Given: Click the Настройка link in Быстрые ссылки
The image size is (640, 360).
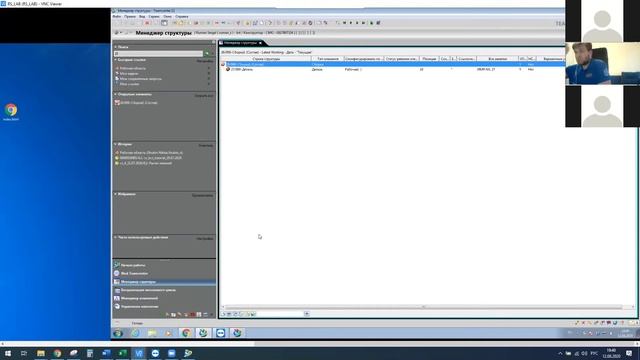Looking at the screenshot, I should click(x=205, y=61).
